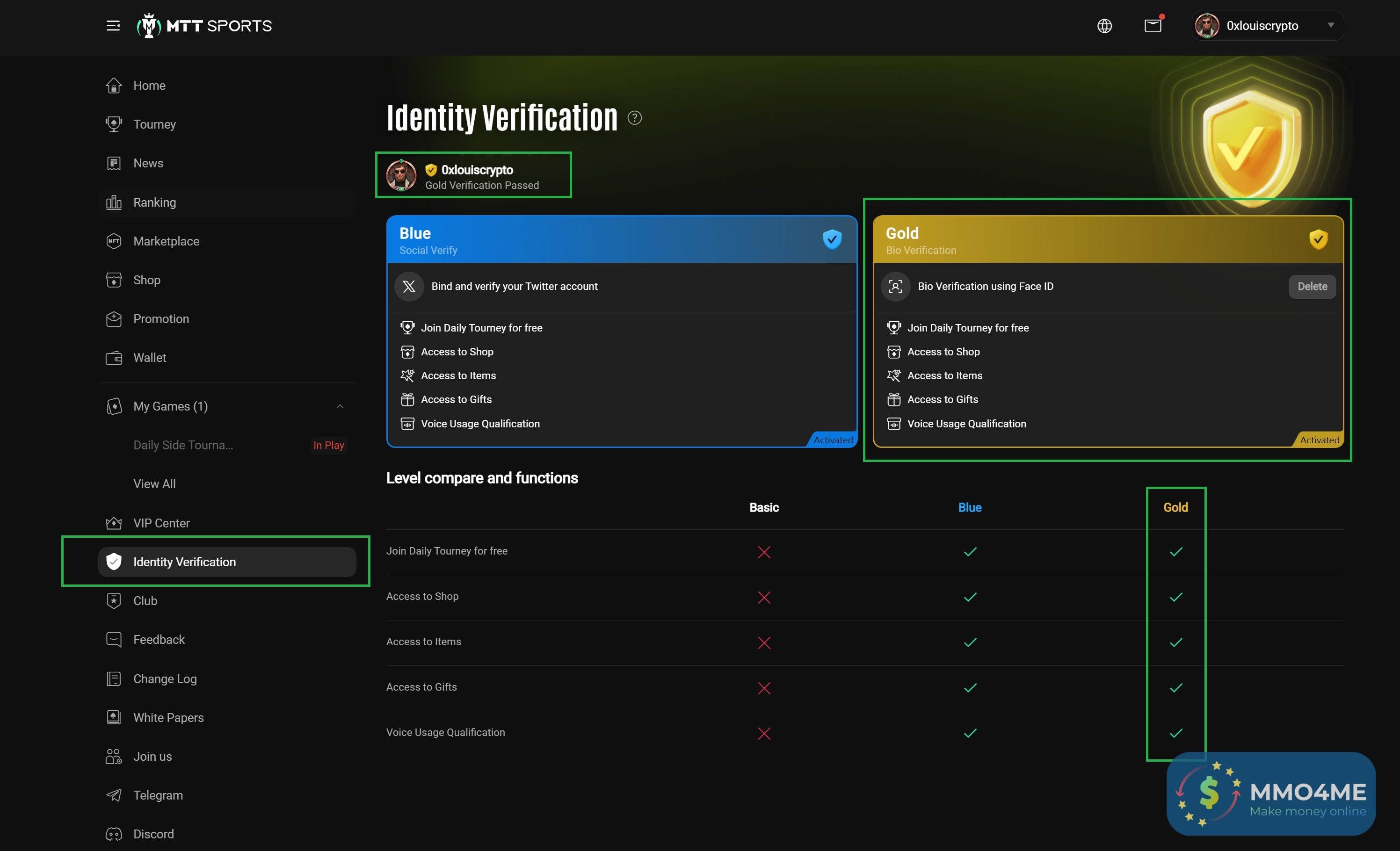
Task: Click the gold verified shield badge
Action: coord(1318,239)
